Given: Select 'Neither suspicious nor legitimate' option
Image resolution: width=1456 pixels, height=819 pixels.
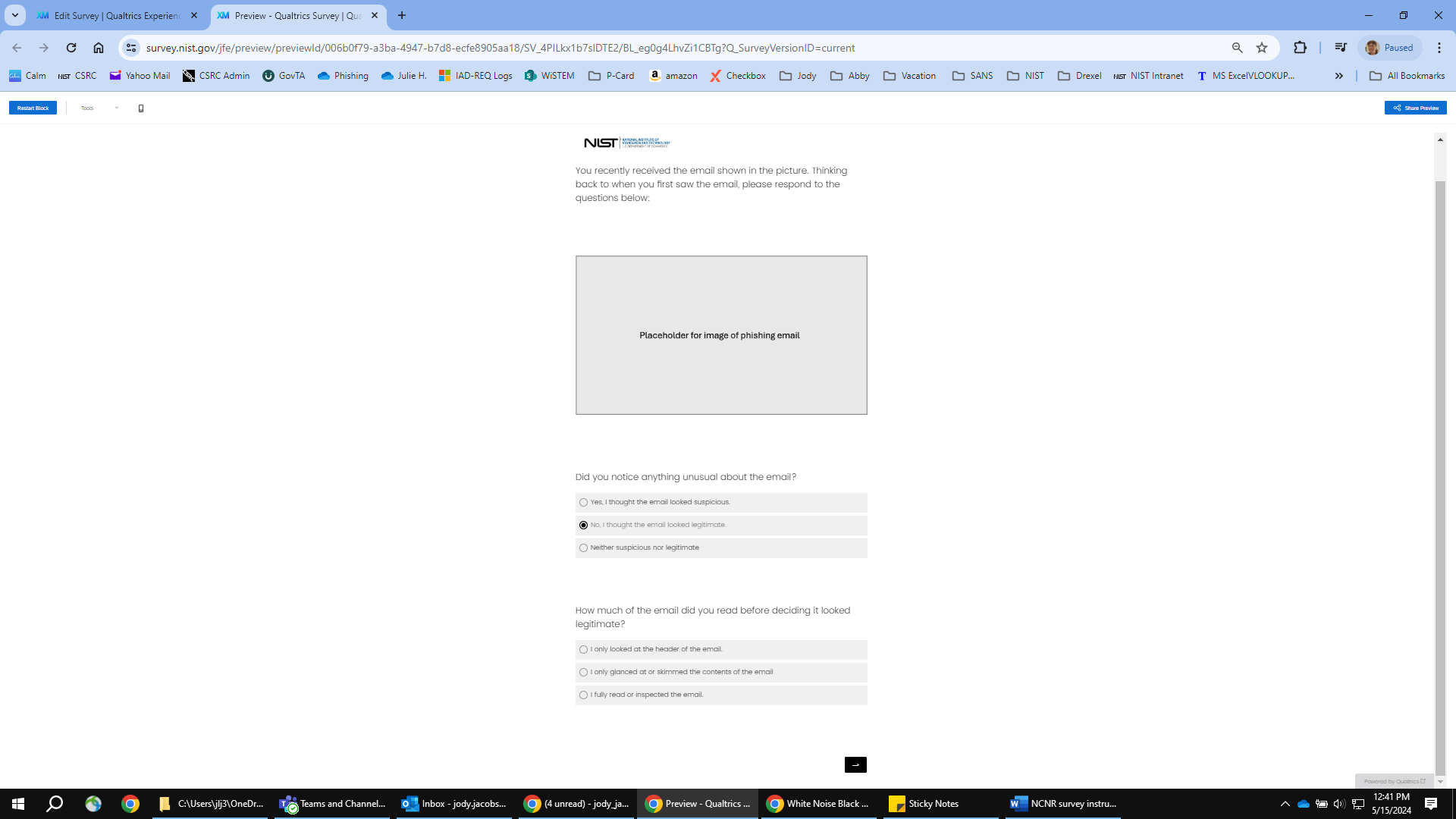Looking at the screenshot, I should click(583, 548).
